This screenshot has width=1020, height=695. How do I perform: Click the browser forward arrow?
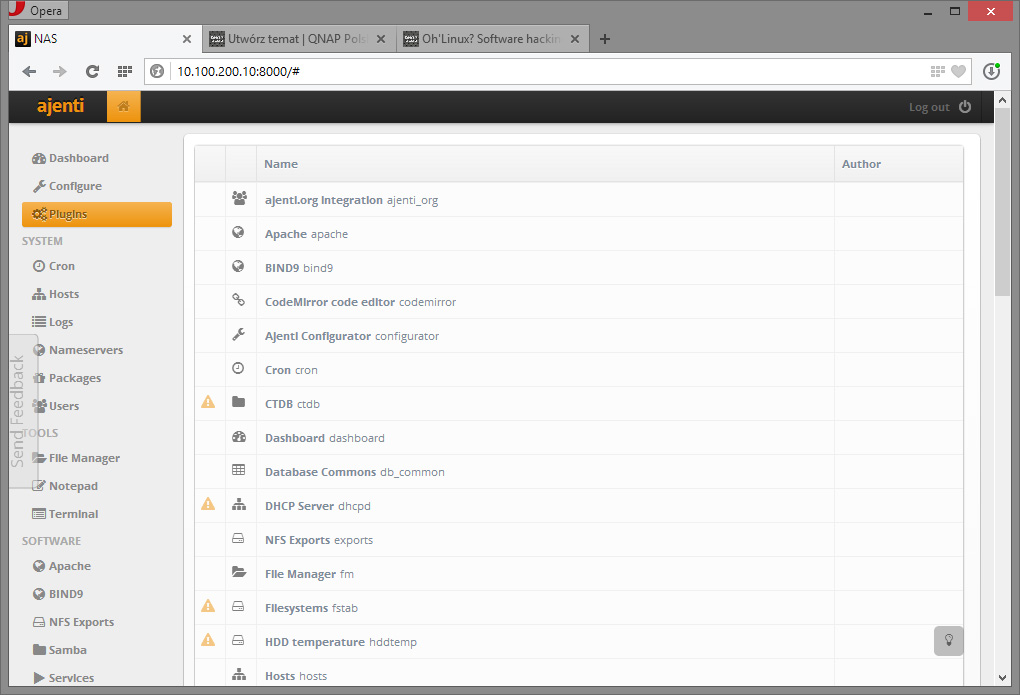tap(60, 72)
